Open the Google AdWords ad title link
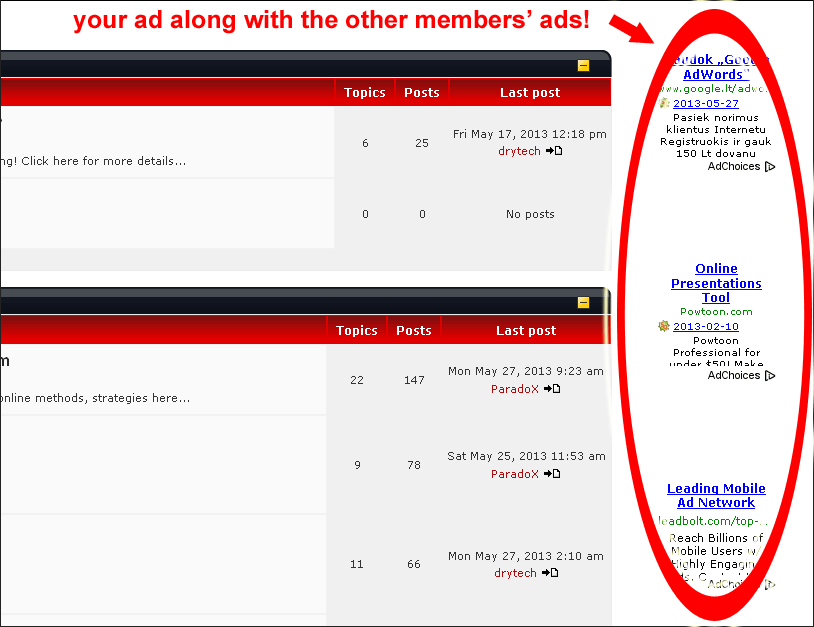Screen dimensions: 814x627 point(716,67)
